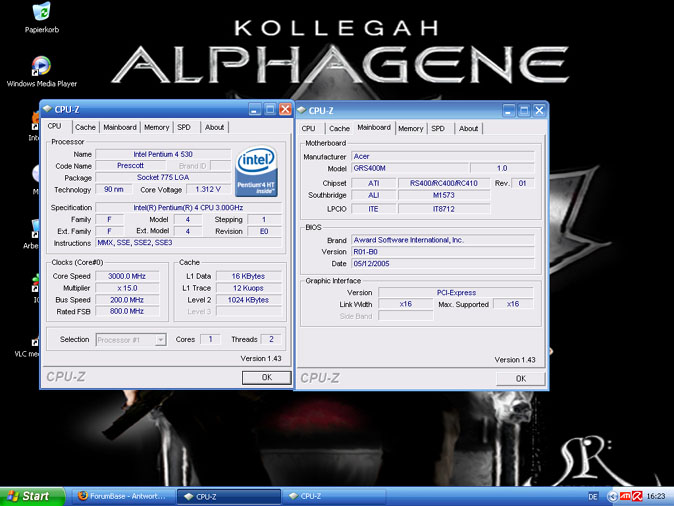Viewport: 674px width, 506px height.
Task: Click BIOS Version value R01-B0
Action: (x=443, y=252)
